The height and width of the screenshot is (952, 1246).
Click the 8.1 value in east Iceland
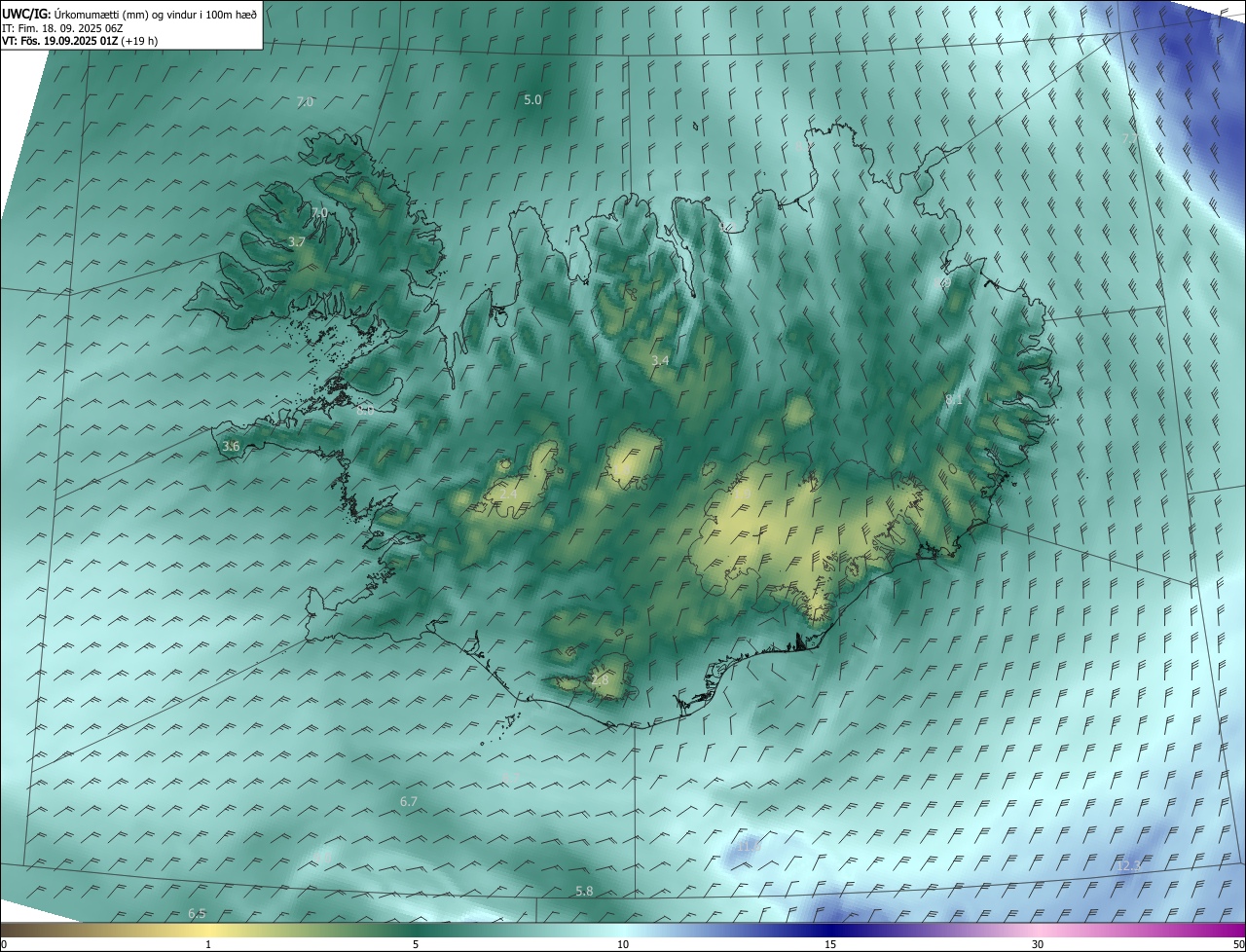pyautogui.click(x=954, y=399)
